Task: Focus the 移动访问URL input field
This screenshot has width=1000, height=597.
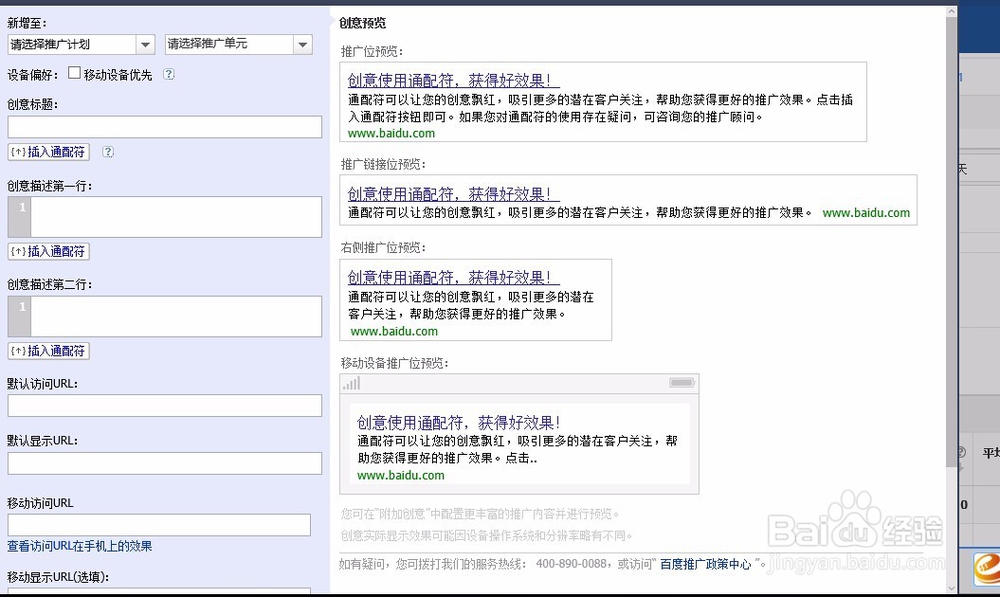Action: click(x=159, y=525)
